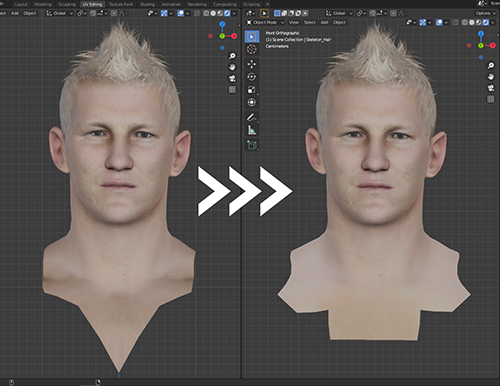Choose the Transform tool
500x386 pixels.
252,102
